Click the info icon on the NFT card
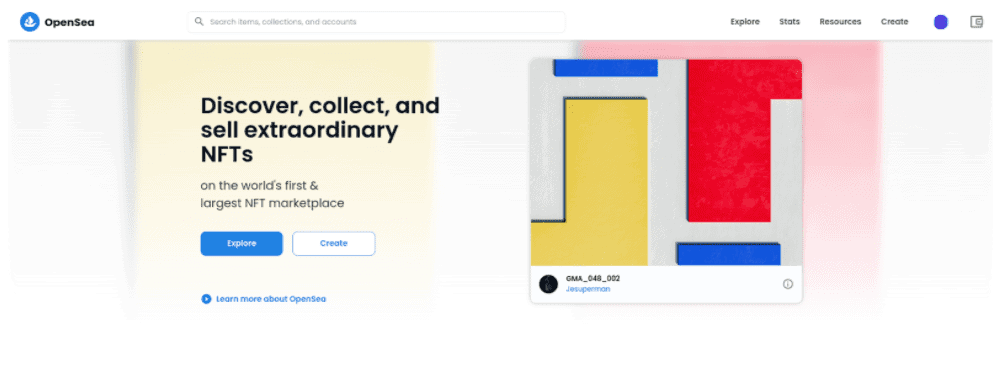 click(788, 284)
